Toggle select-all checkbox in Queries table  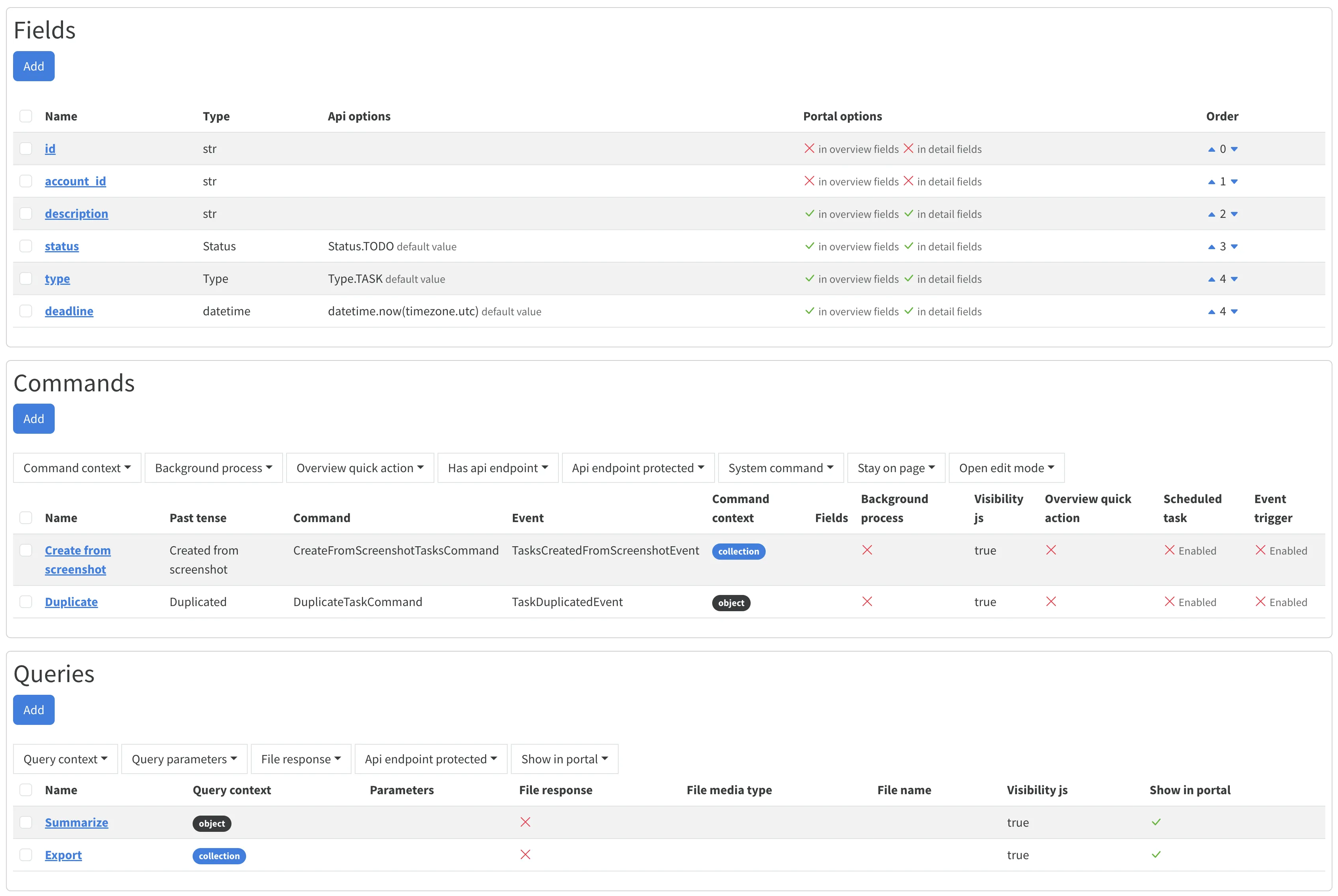(26, 790)
